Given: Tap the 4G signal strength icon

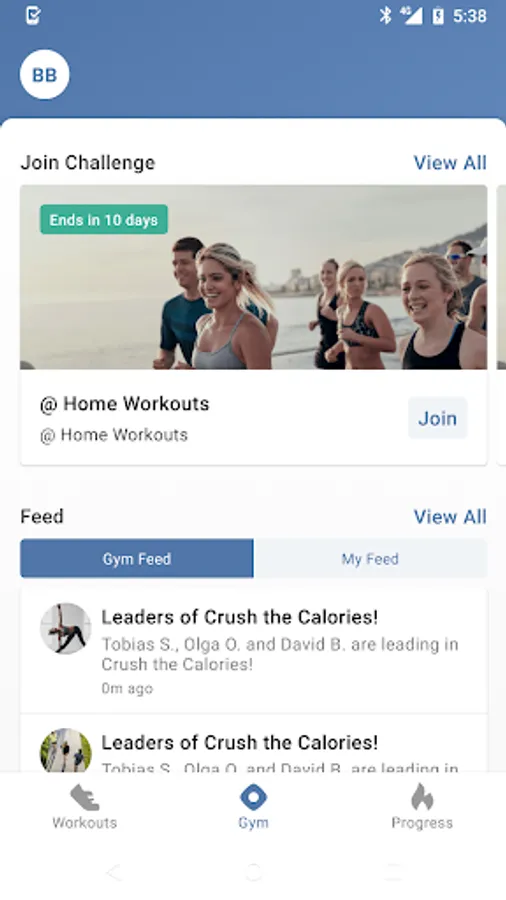Looking at the screenshot, I should pyautogui.click(x=411, y=15).
